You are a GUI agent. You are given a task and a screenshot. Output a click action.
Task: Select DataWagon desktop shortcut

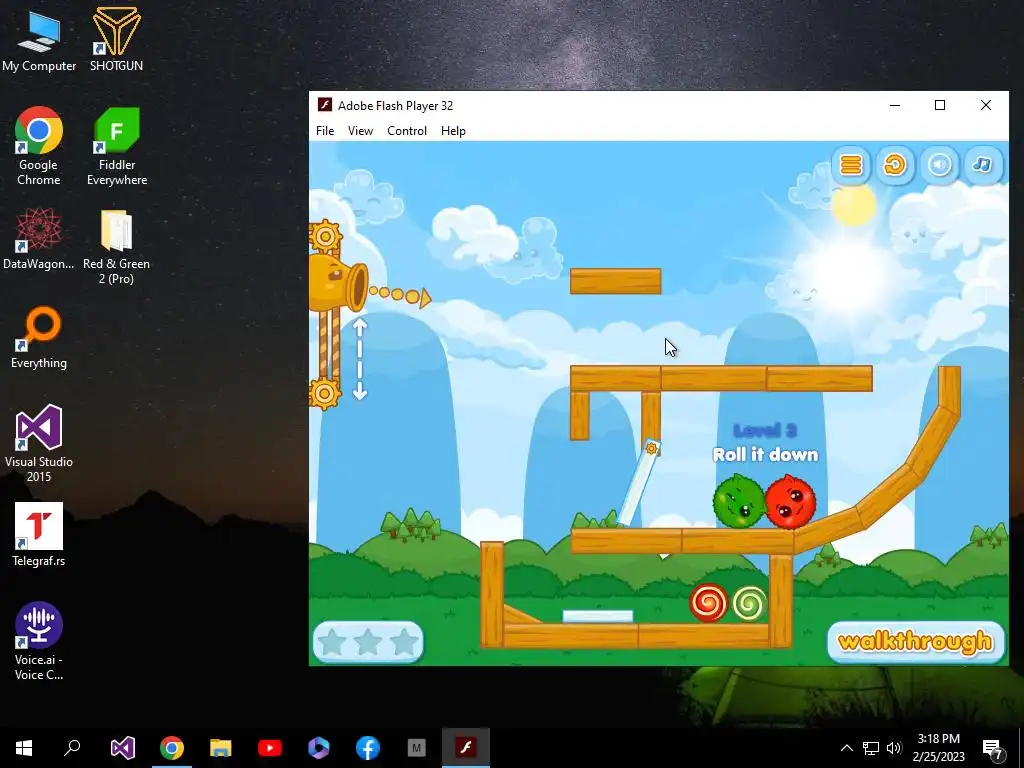click(x=39, y=238)
